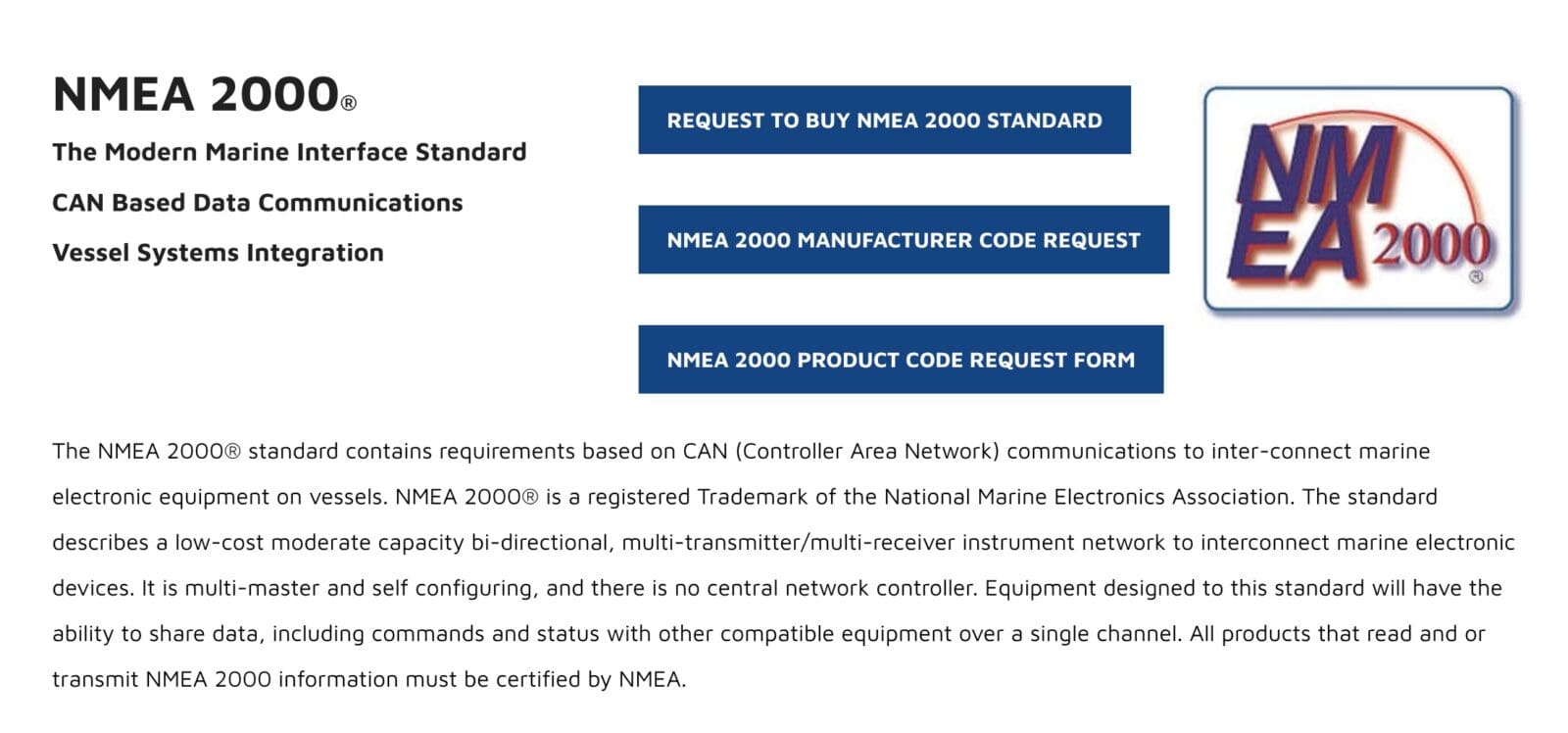Click the NMEA 2000 main heading

pyautogui.click(x=205, y=94)
